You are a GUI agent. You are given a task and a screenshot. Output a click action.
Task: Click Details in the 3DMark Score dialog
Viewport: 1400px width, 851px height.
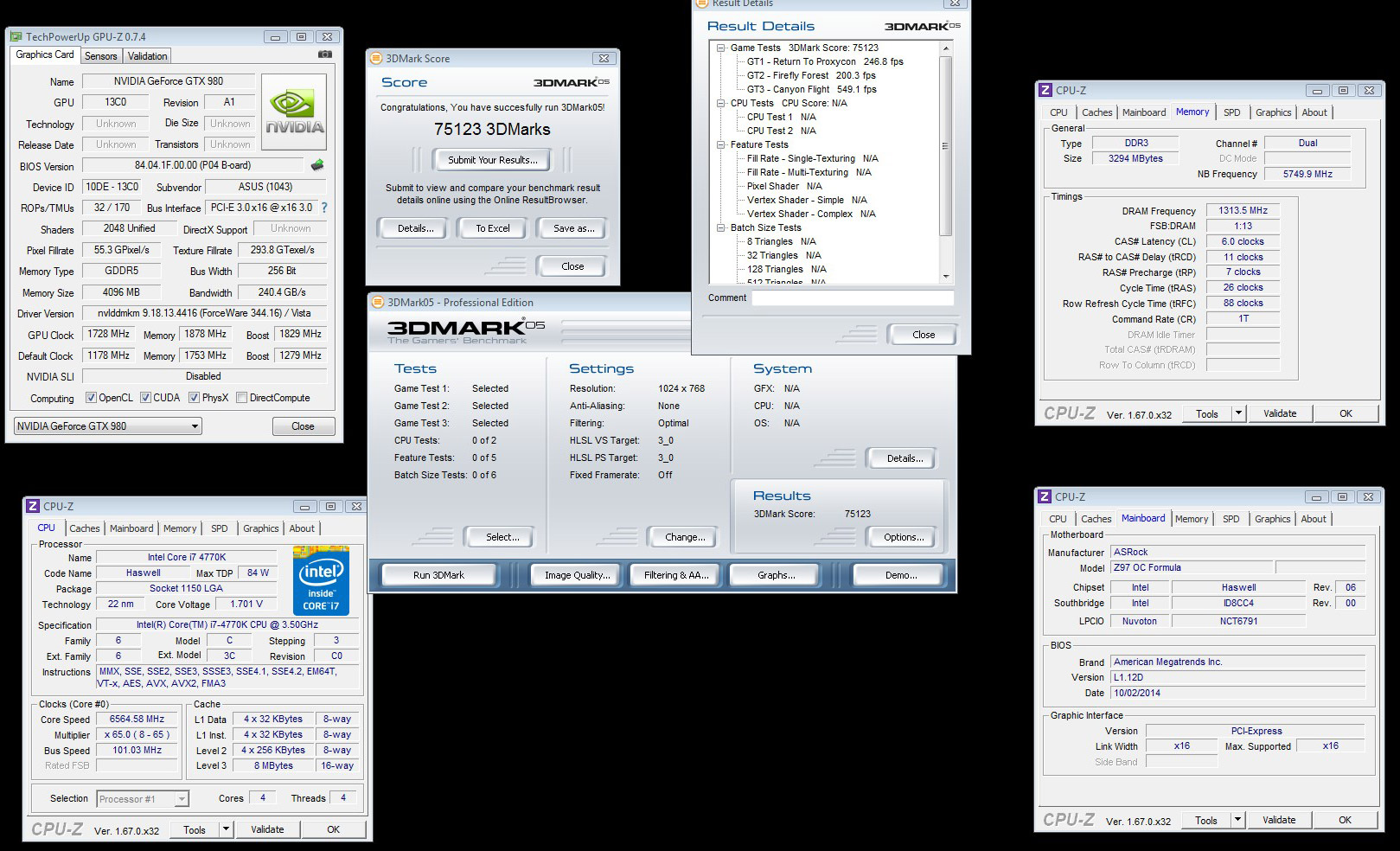point(415,228)
